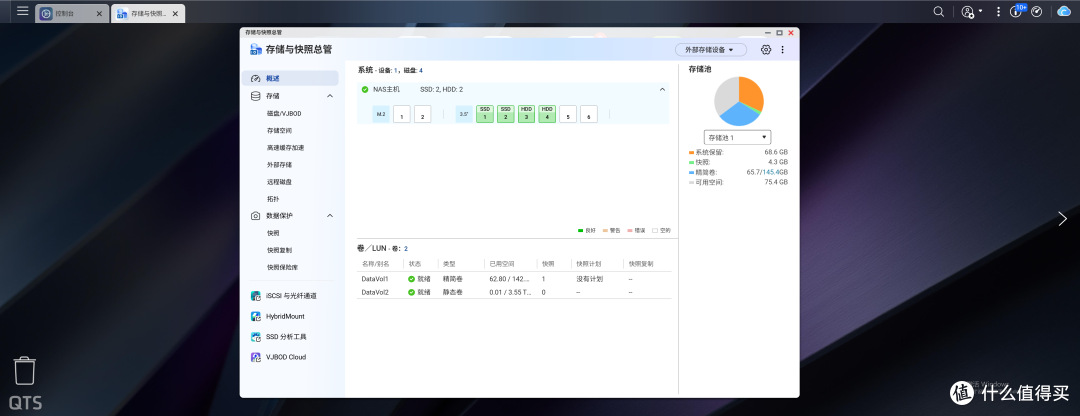
Task: Open HybridMount link
Action: [285, 316]
